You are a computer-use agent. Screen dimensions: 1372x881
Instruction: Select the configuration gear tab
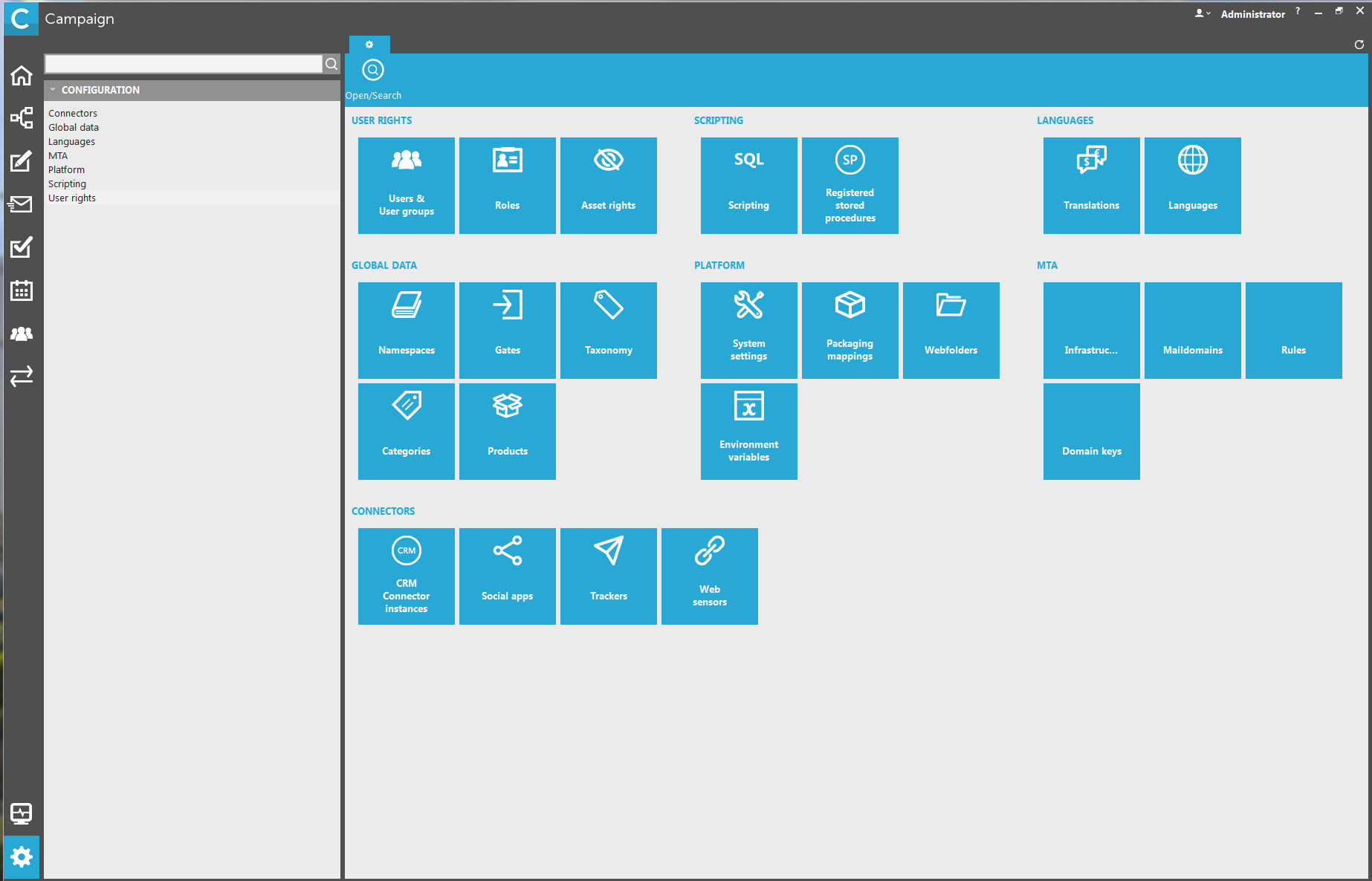[x=369, y=45]
